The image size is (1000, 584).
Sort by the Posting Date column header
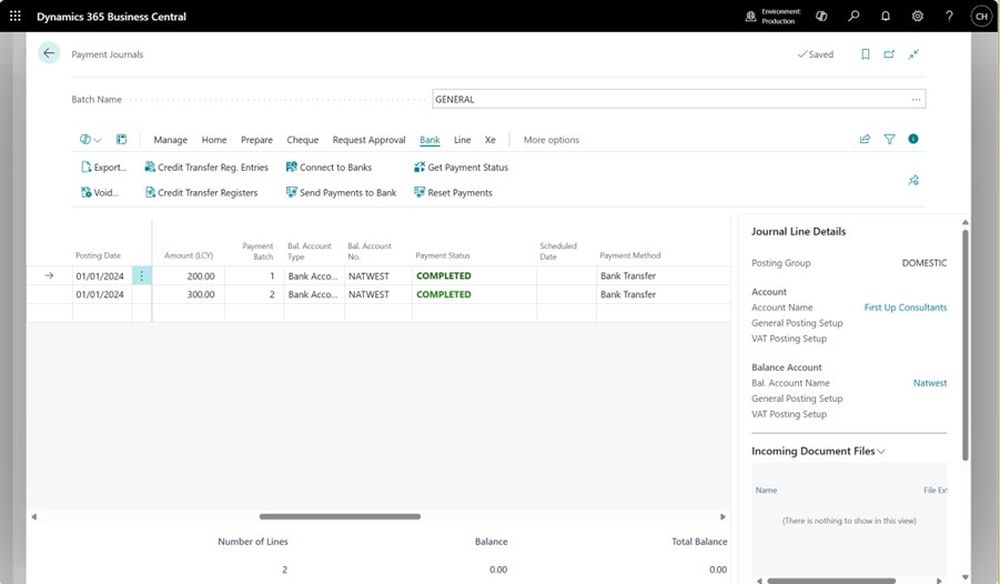coord(98,256)
